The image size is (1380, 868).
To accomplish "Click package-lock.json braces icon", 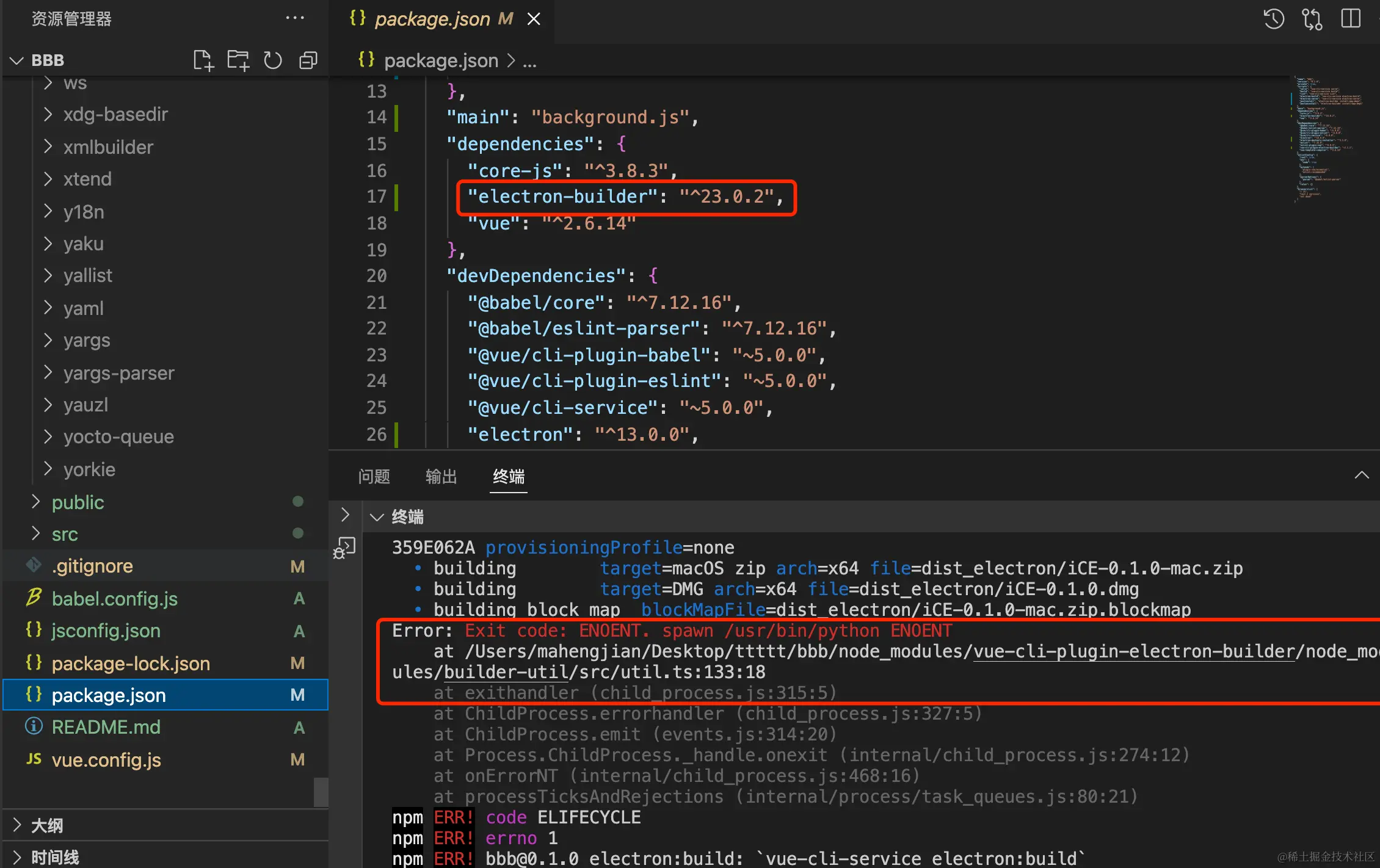I will (34, 662).
